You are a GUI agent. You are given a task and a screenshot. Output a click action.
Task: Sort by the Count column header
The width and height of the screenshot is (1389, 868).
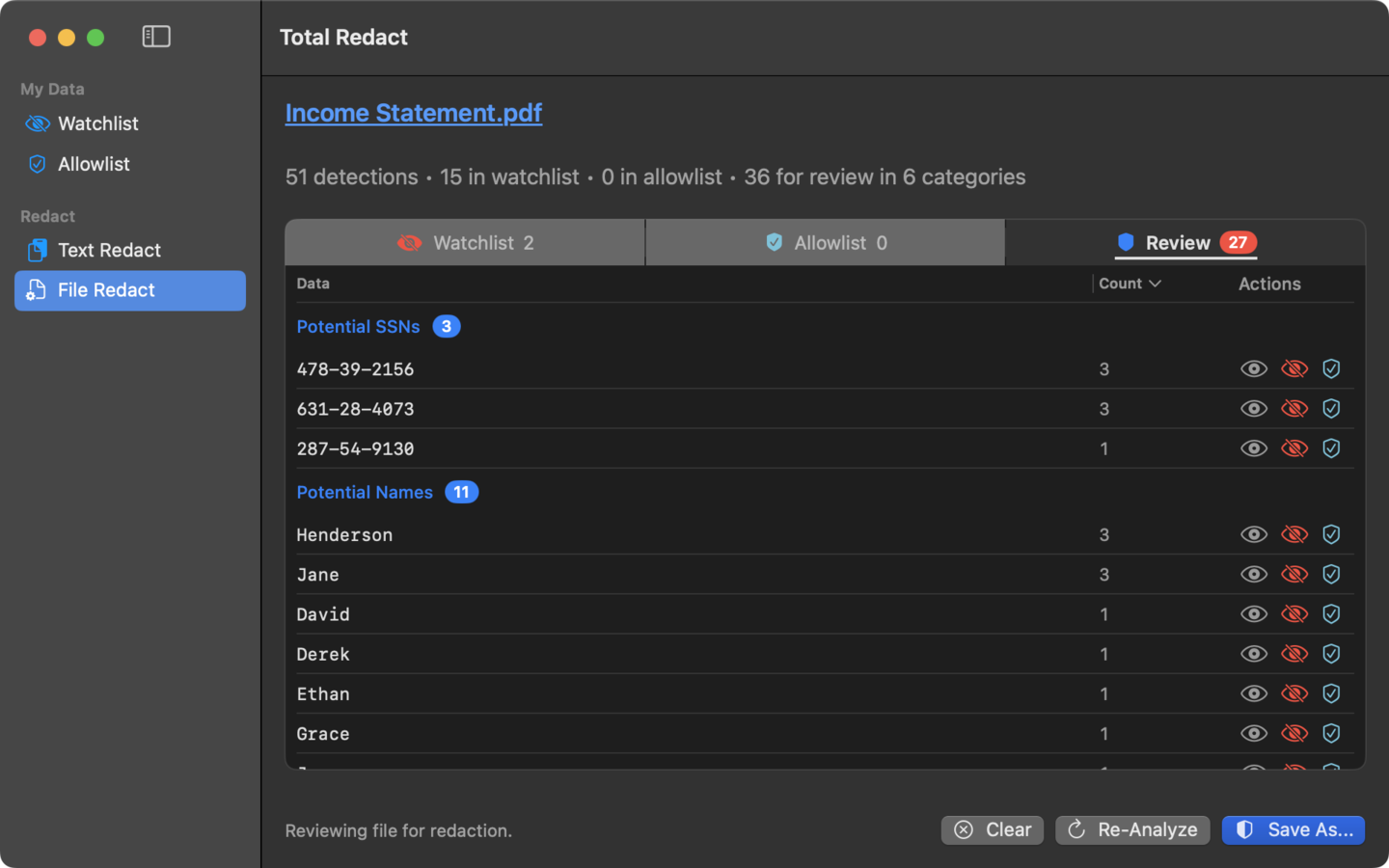(1130, 284)
